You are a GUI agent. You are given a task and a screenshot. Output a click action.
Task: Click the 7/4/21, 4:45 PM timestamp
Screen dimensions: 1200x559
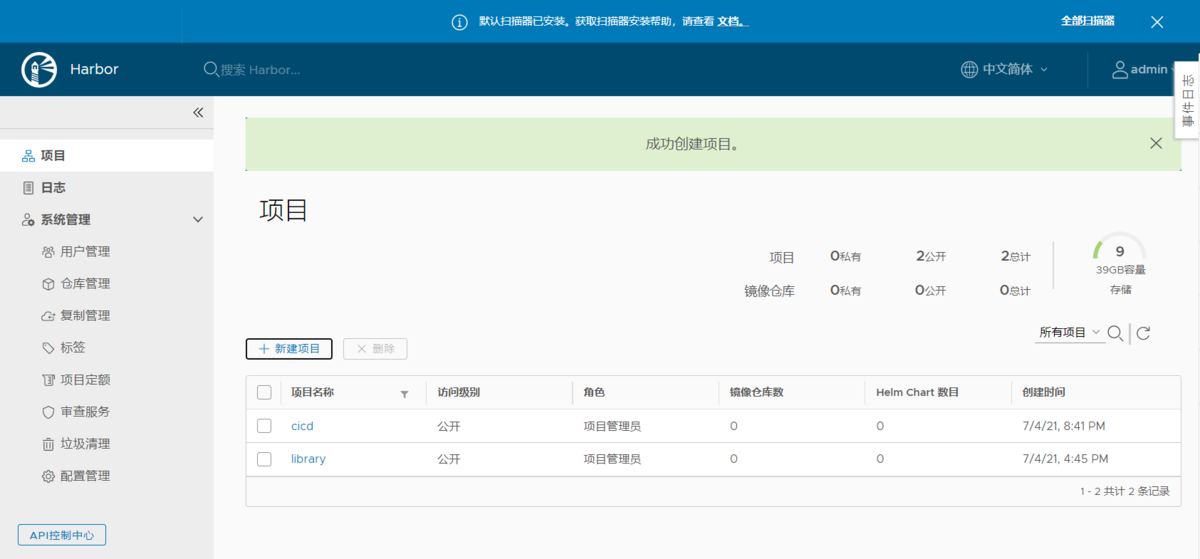coord(1065,459)
